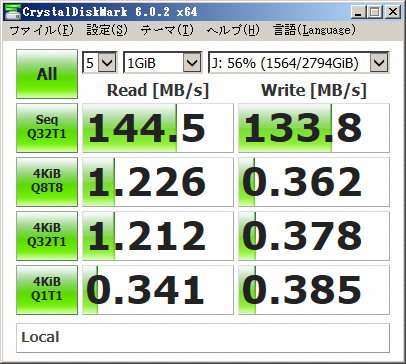Open the テーマ(T) menu
406x364 pixels.
click(x=167, y=30)
